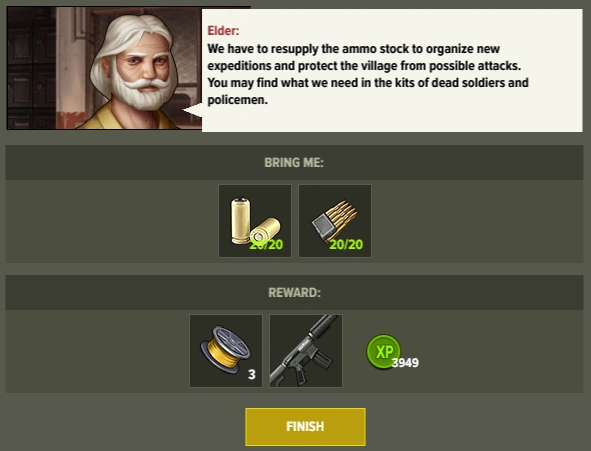Inspect the assault rifle reward icon
Viewport: 591px width, 451px height.
(x=306, y=351)
